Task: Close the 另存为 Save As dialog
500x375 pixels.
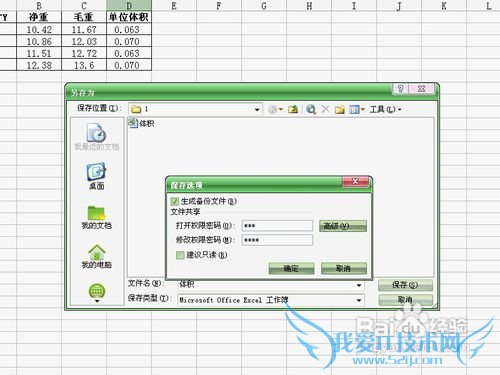Action: pyautogui.click(x=421, y=89)
